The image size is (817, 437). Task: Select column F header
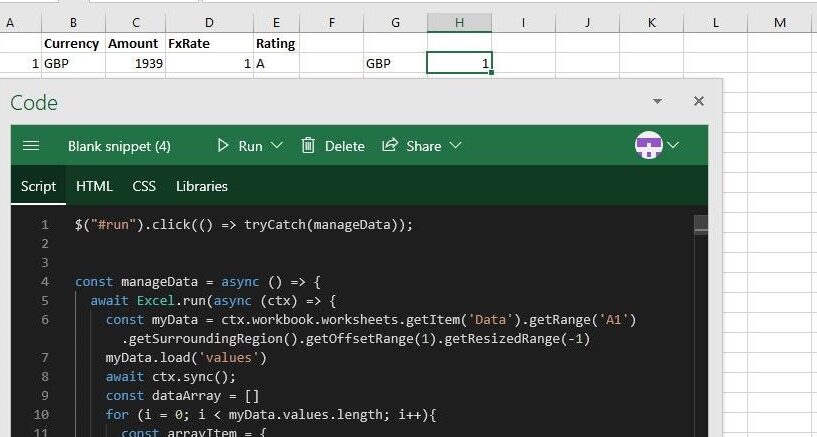tap(331, 22)
